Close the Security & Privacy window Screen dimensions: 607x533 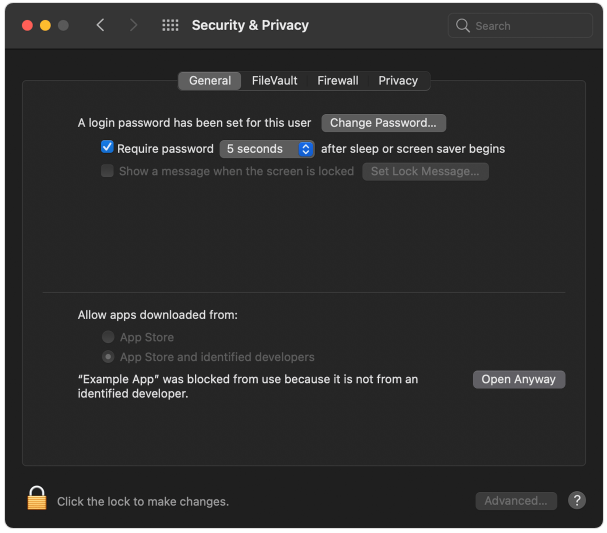[x=27, y=25]
